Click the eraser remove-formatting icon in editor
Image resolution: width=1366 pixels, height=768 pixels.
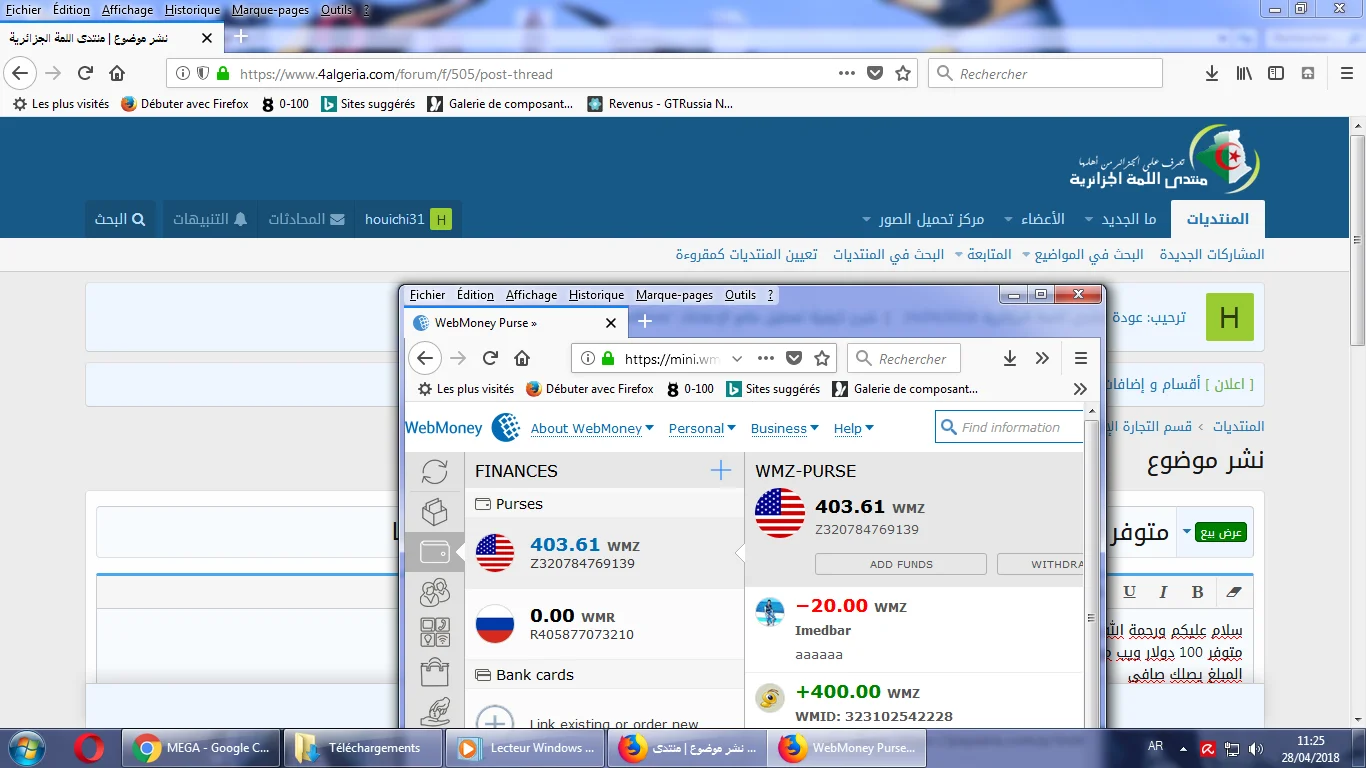pos(1233,592)
